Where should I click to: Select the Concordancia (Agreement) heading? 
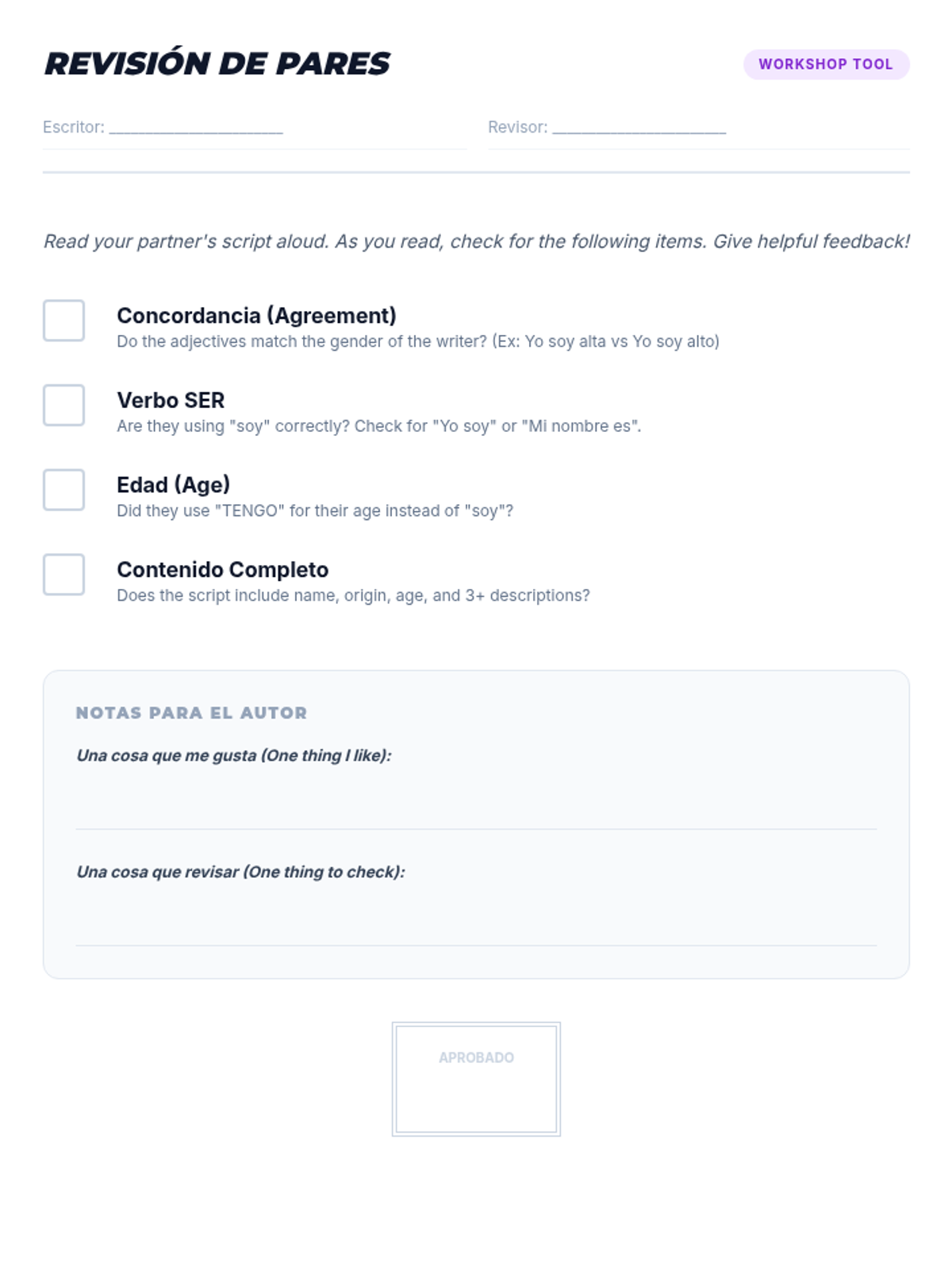point(256,316)
